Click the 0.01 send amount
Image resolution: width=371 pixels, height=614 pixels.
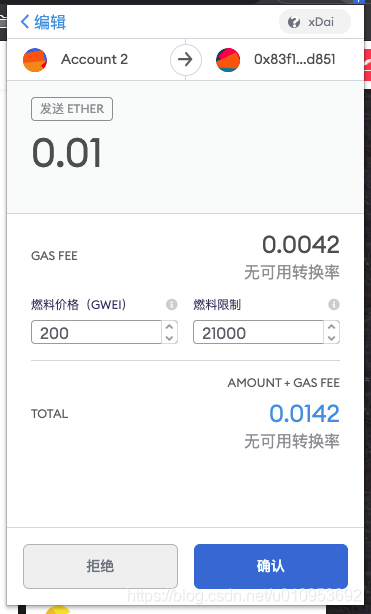[x=67, y=153]
